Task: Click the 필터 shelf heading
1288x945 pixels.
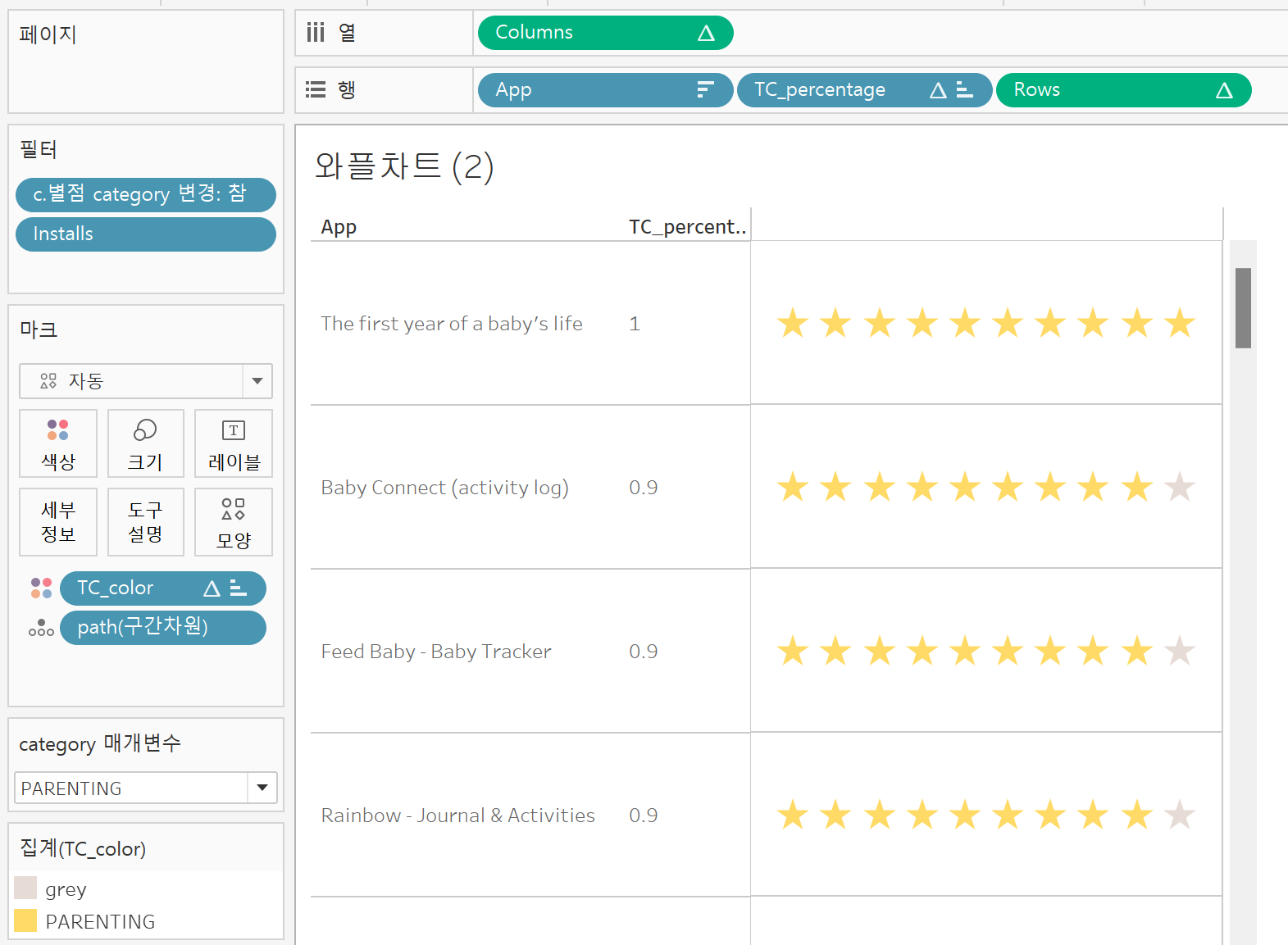Action: [x=39, y=149]
